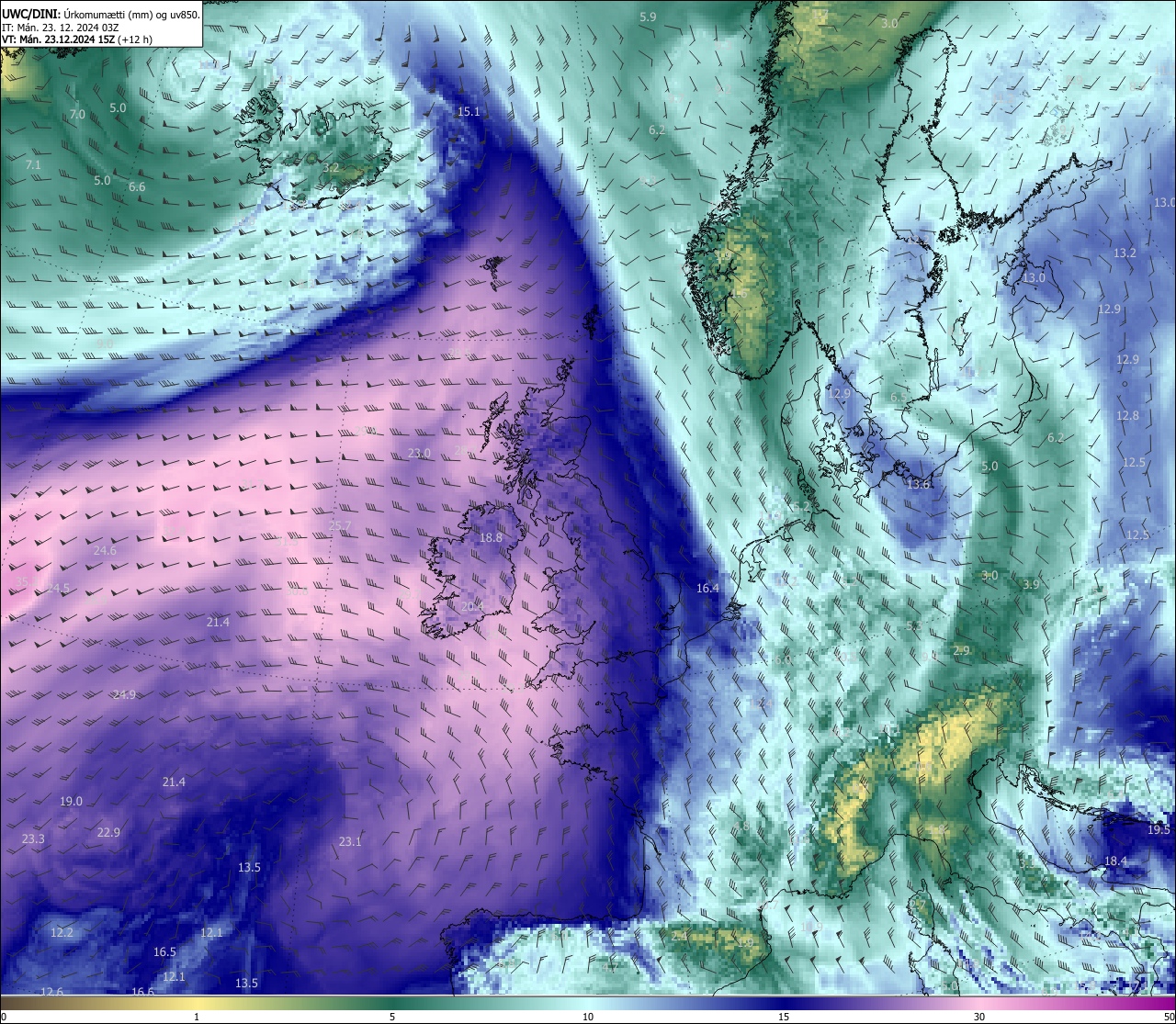Click the colour scale tick label 10
The width and height of the screenshot is (1176, 1024).
pos(588,1017)
